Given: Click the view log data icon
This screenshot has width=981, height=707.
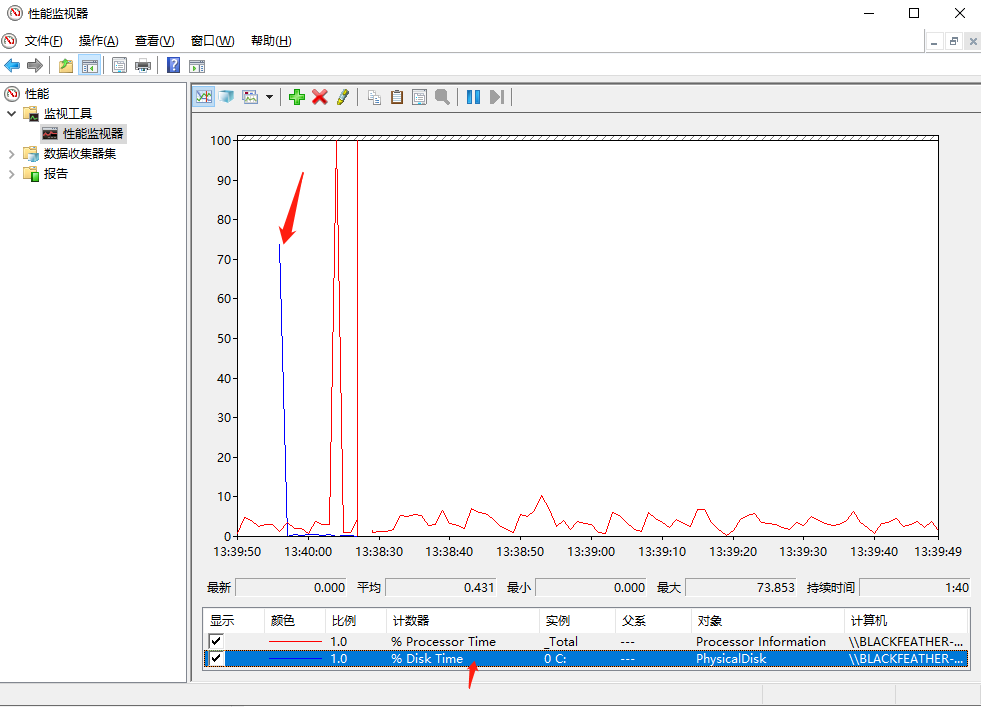Looking at the screenshot, I should click(x=226, y=97).
